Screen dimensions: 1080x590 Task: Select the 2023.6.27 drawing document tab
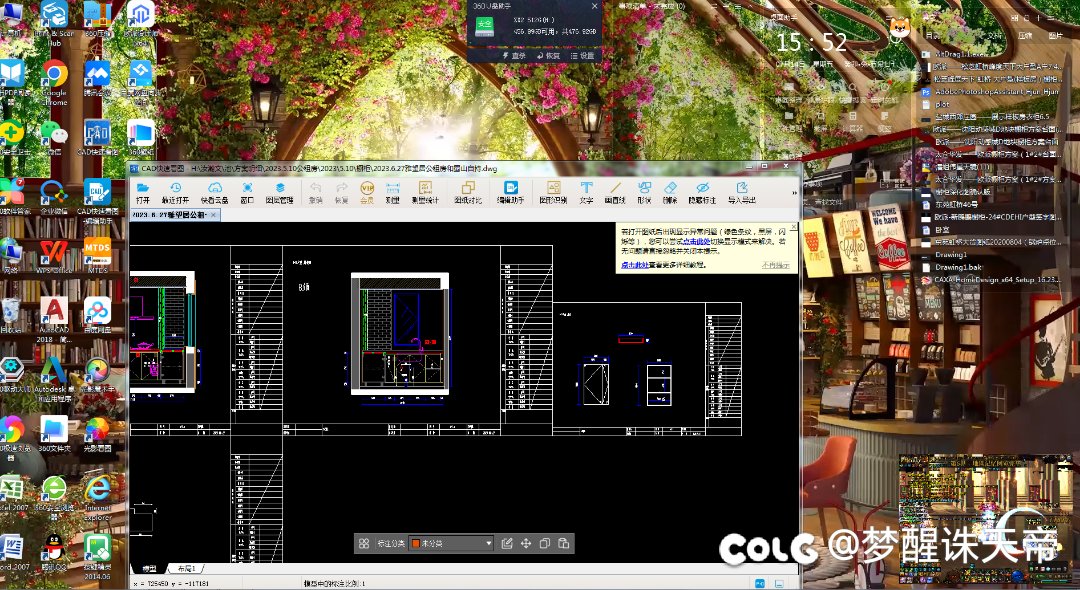tap(168, 215)
